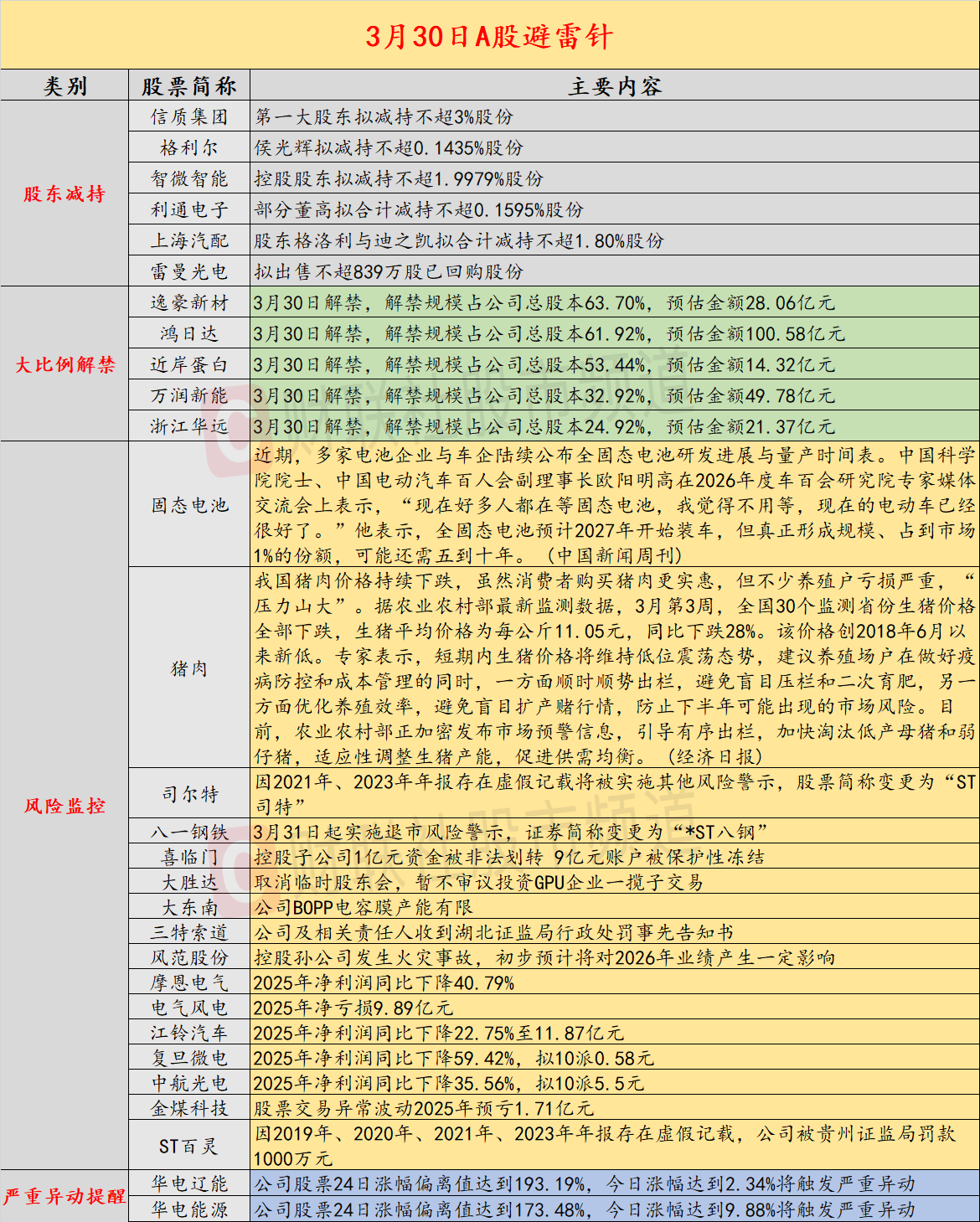Click the 八一钢铁 stock name cell
This screenshot has height=1222, width=980.
(189, 832)
